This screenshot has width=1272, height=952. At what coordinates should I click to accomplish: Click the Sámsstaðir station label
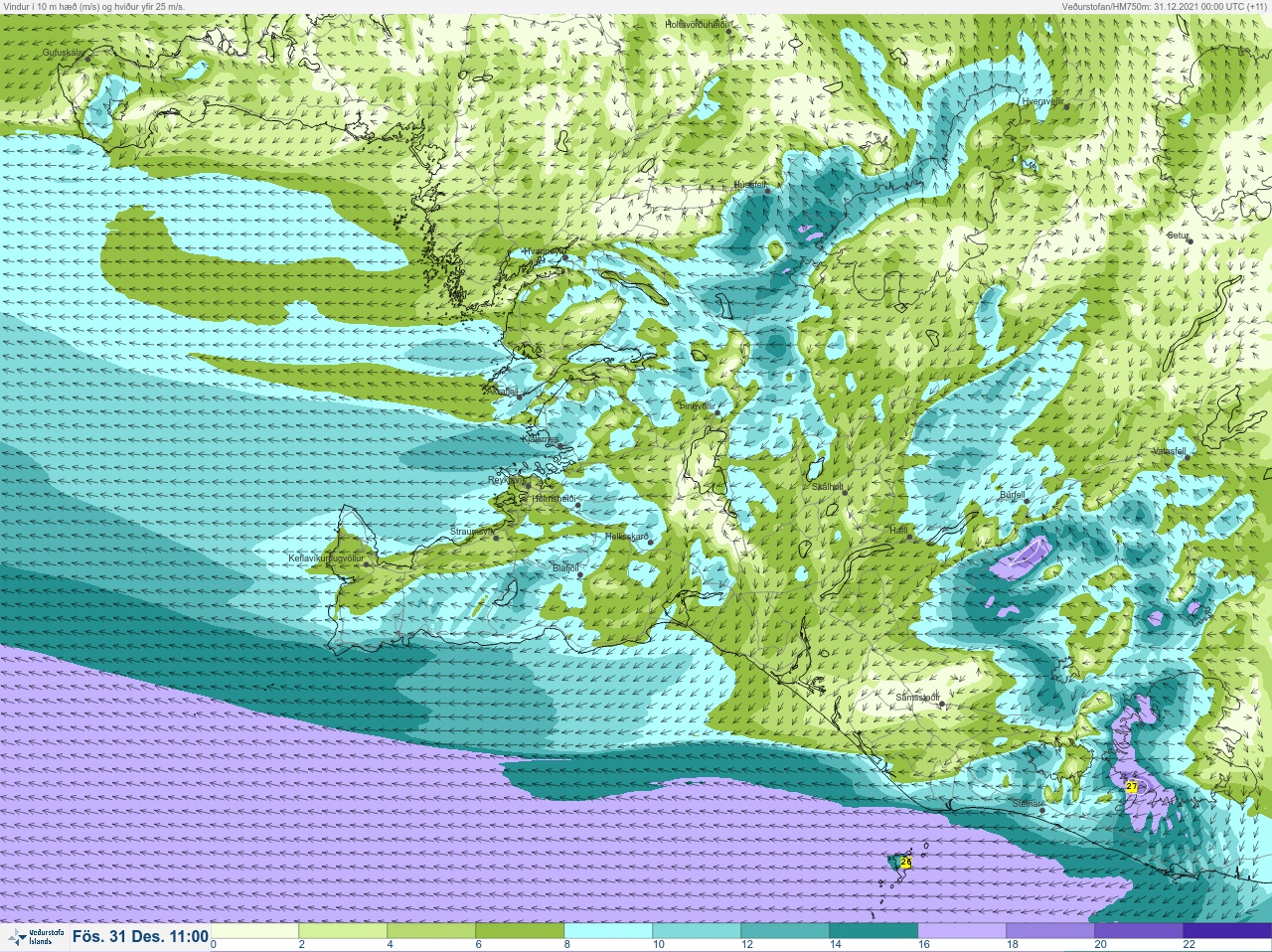point(917,698)
